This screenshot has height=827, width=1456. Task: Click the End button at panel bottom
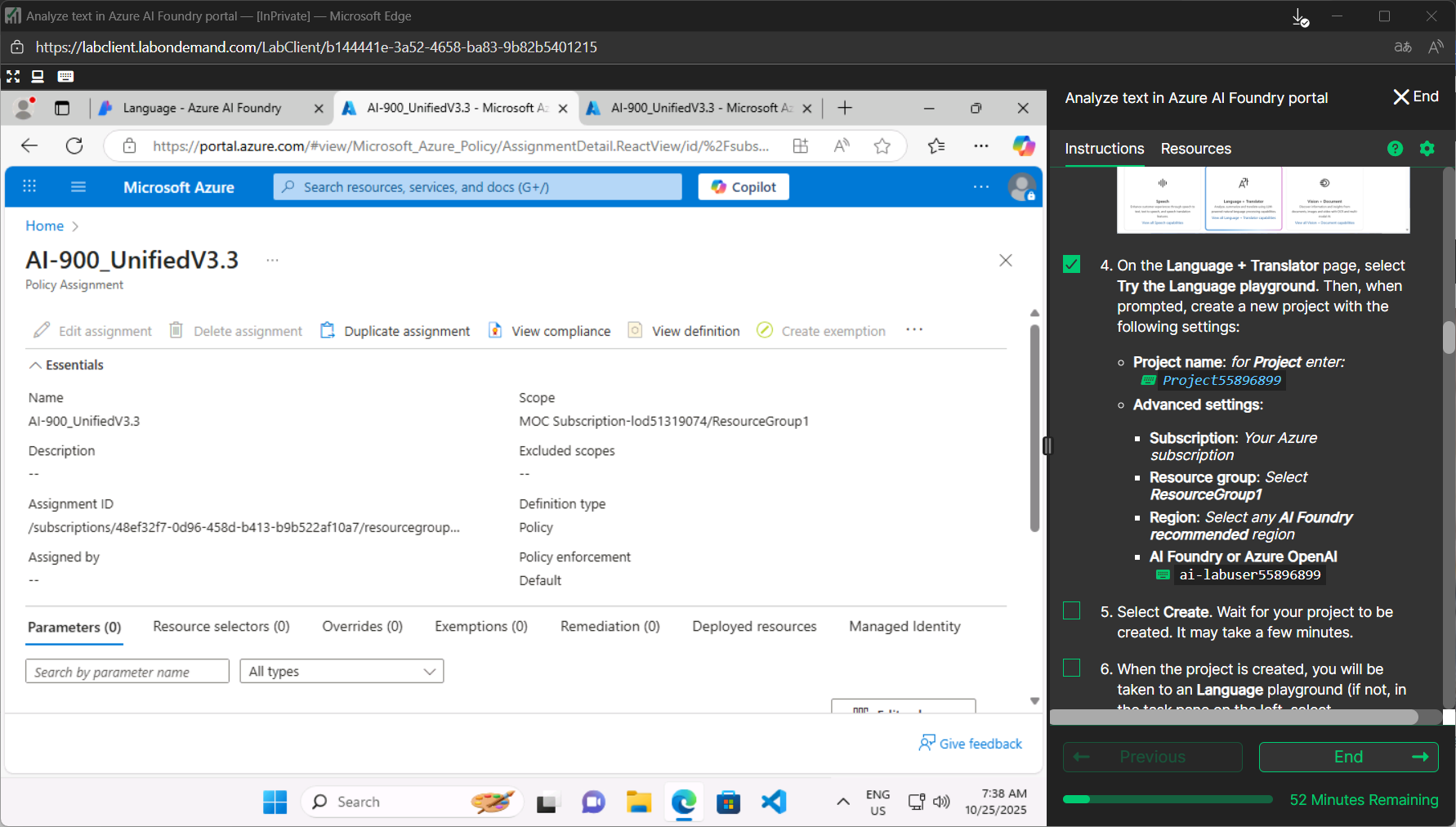pos(1349,758)
